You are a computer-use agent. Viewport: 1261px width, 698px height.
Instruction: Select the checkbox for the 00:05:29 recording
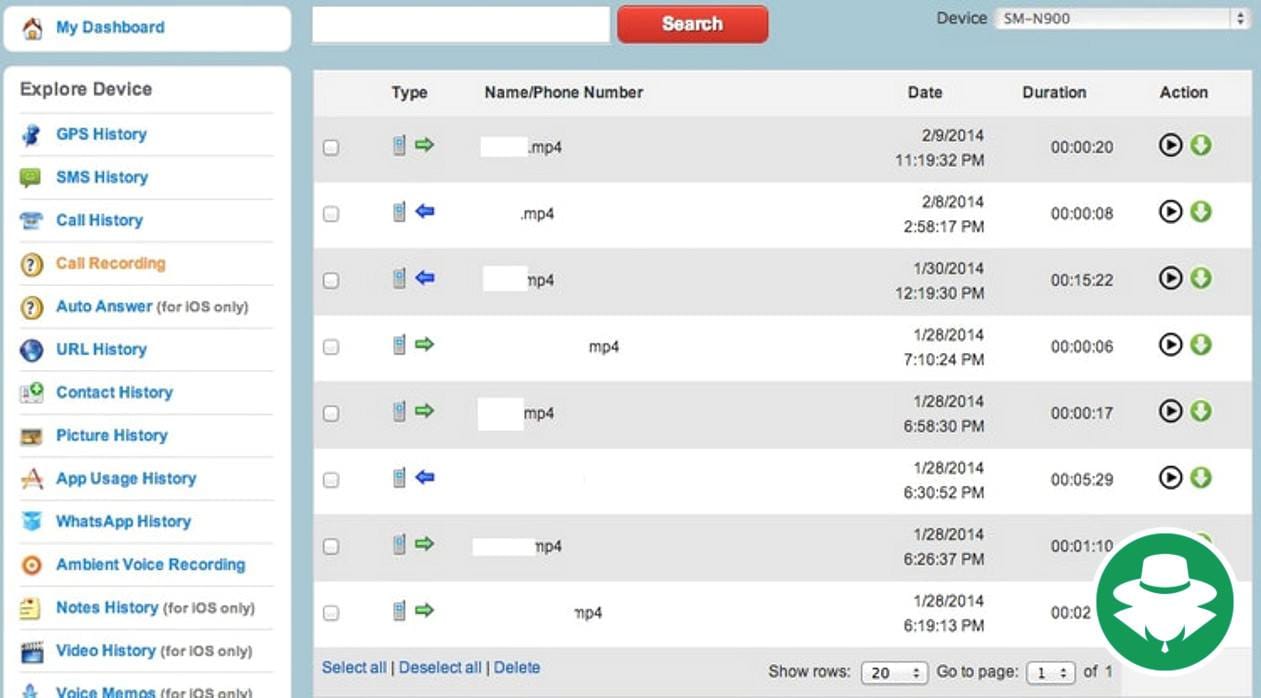331,481
